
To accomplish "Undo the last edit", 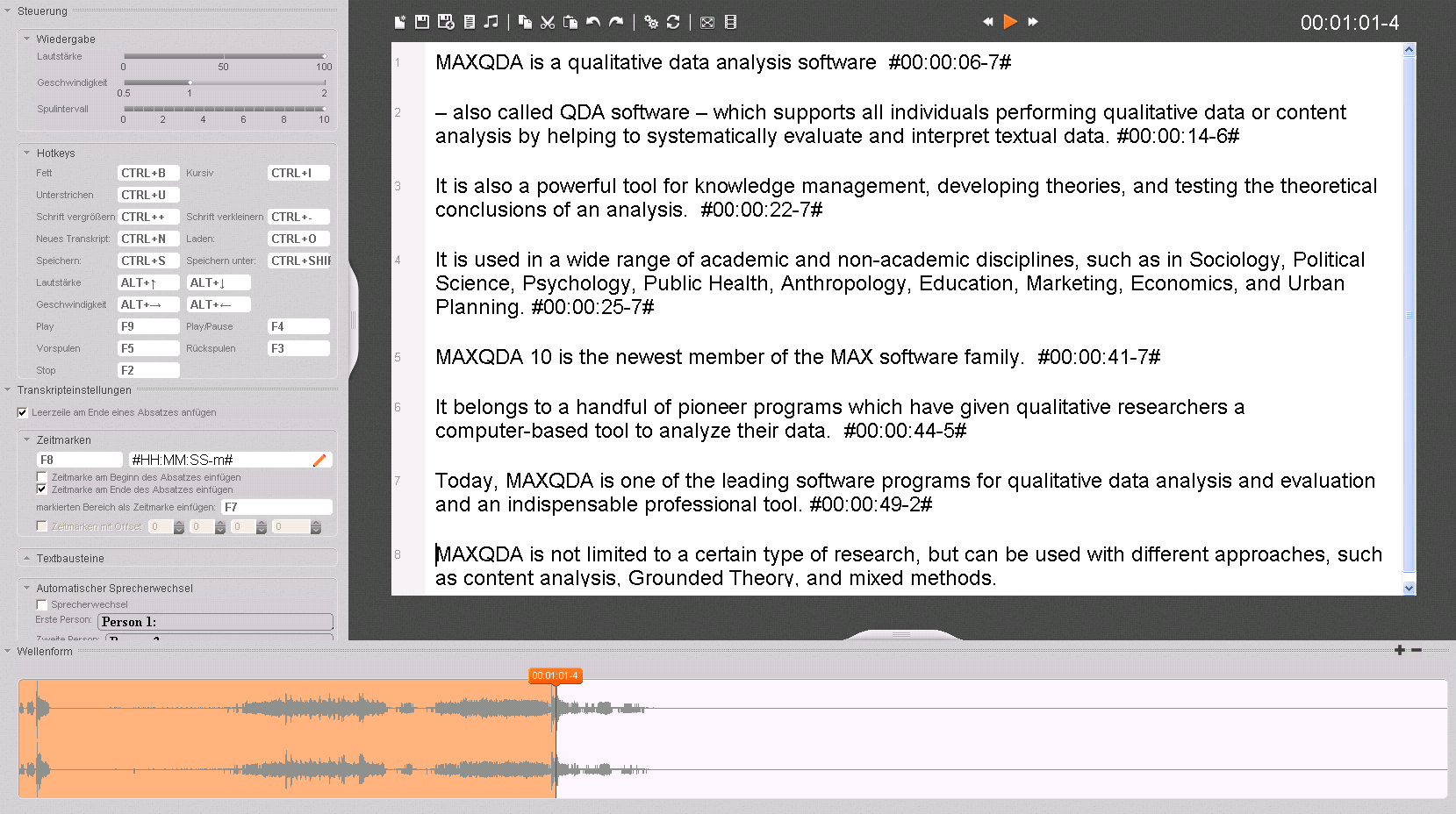I will pyautogui.click(x=592, y=22).
